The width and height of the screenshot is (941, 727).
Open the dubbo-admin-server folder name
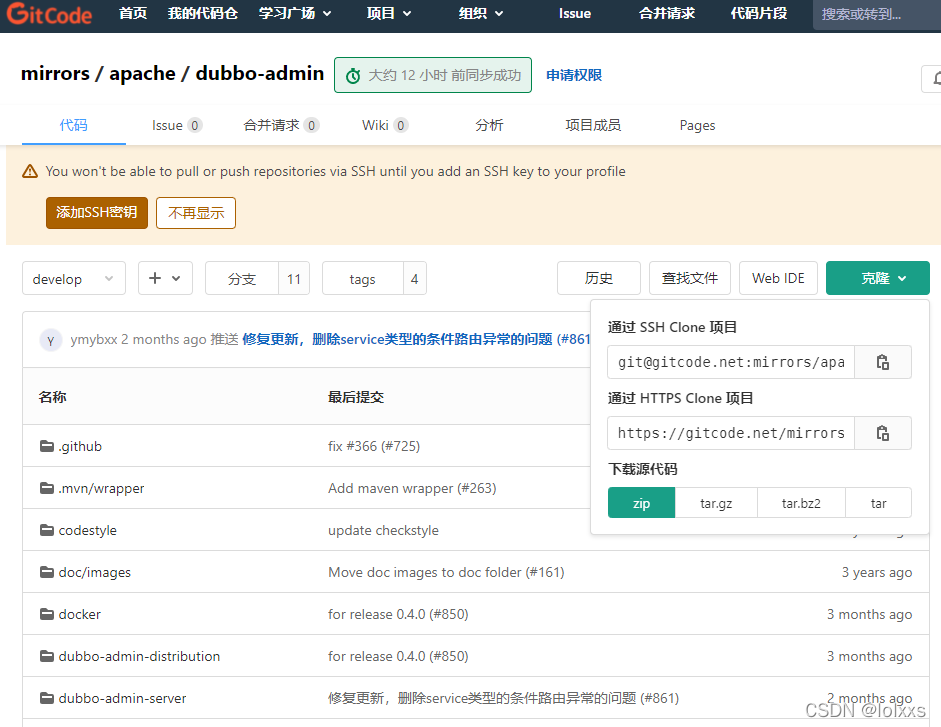[122, 698]
